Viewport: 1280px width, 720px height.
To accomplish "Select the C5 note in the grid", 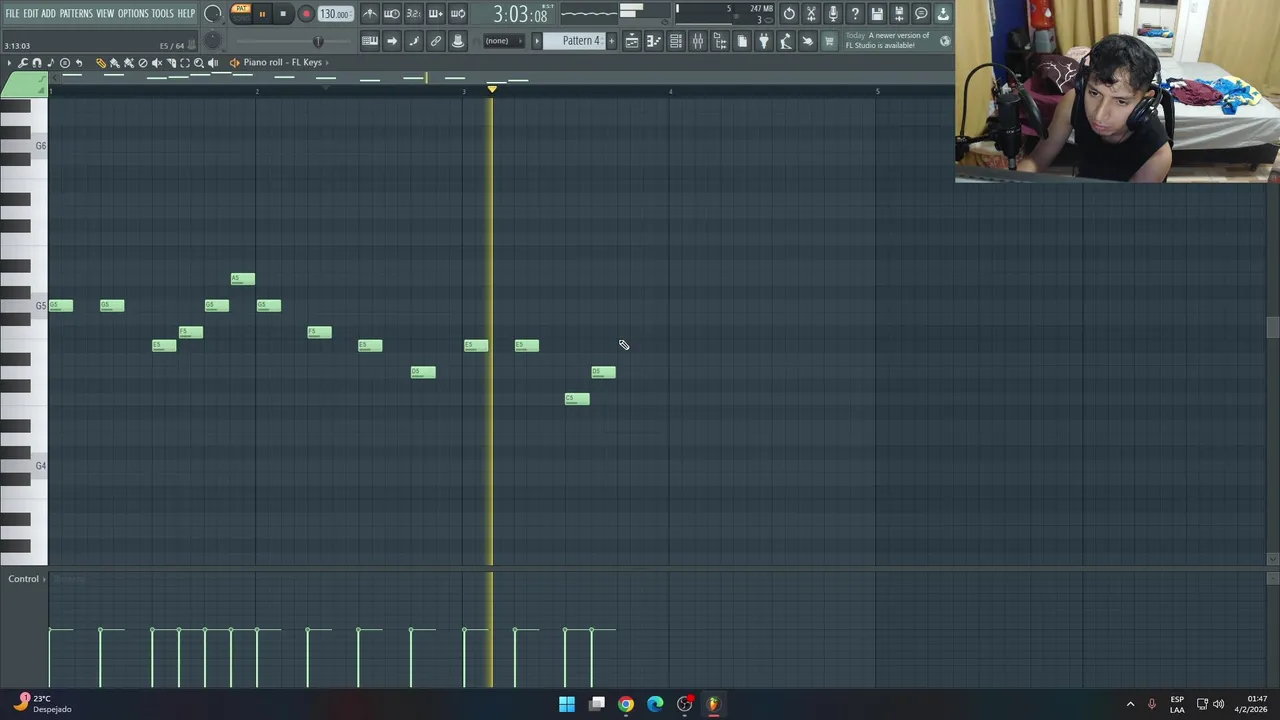I will 577,399.
